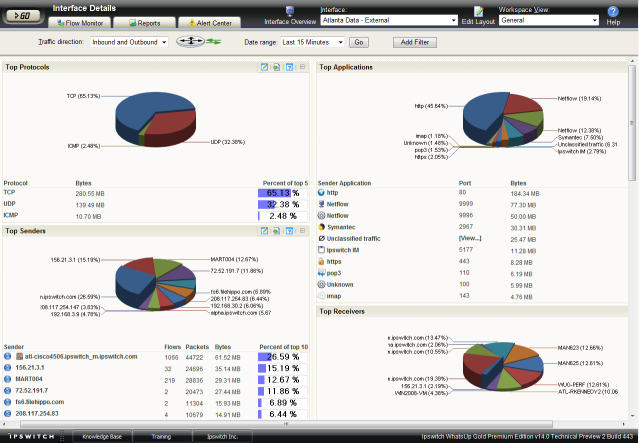Open Interface Overview
Screen dimensions: 639x443
click(x=290, y=16)
